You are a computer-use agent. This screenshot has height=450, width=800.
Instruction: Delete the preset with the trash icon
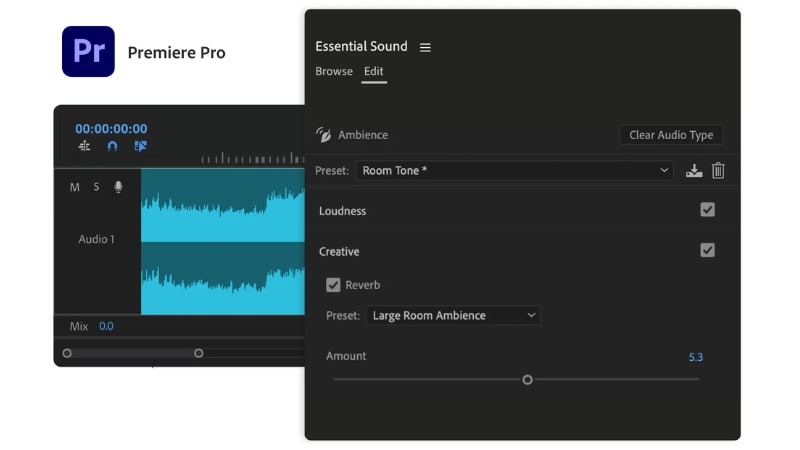(x=718, y=171)
